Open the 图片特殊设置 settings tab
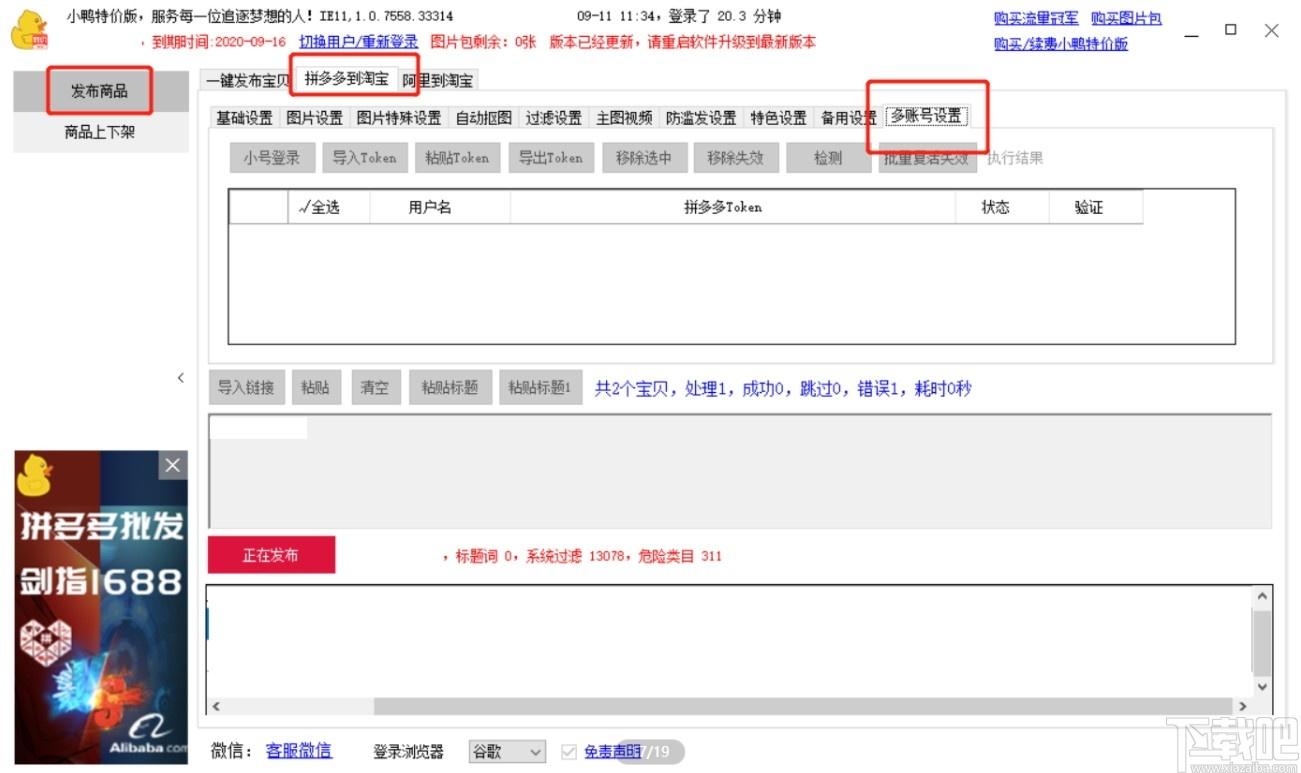The height and width of the screenshot is (773, 1301). pyautogui.click(x=399, y=118)
